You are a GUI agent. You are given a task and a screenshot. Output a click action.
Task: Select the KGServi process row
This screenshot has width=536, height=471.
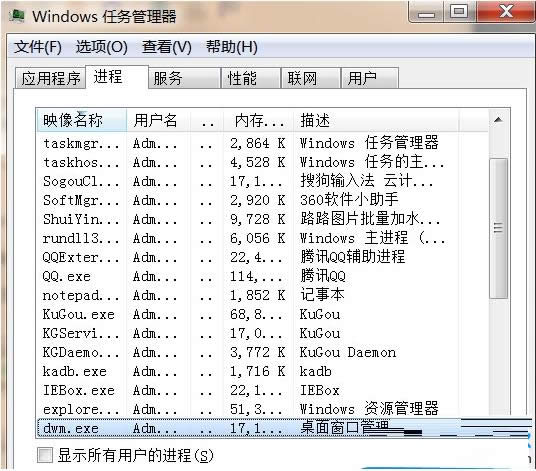[x=263, y=333]
